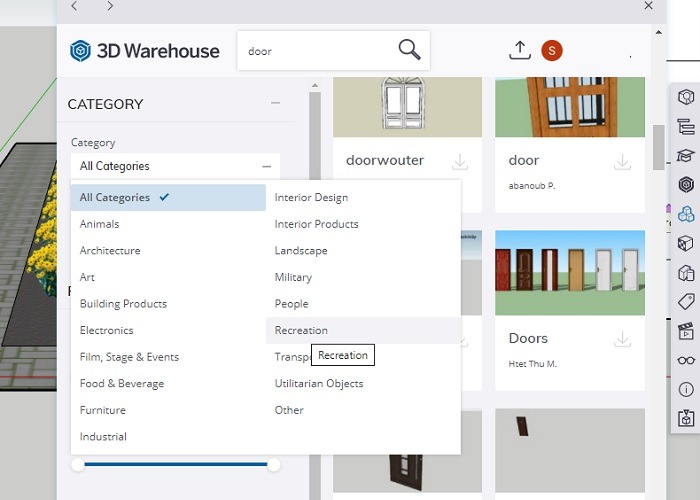Click the left slider handle
The image size is (700, 500).
point(78,464)
